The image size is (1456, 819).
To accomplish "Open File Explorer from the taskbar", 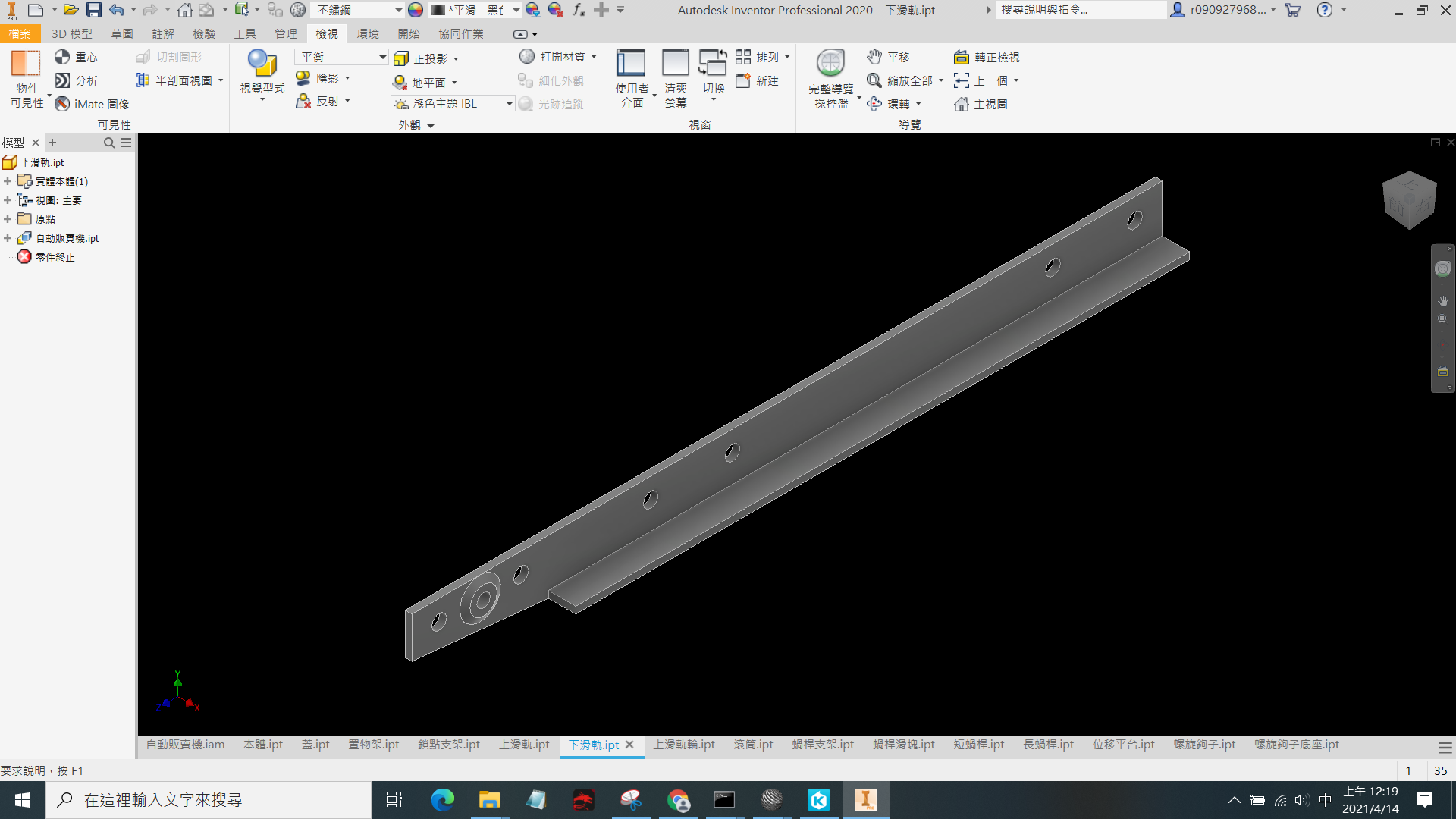I will click(x=489, y=800).
